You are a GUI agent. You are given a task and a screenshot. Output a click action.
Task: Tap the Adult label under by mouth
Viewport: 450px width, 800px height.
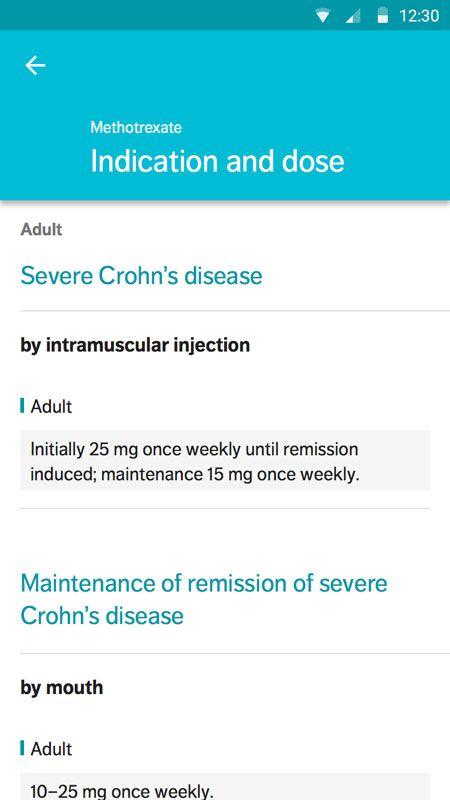point(51,749)
